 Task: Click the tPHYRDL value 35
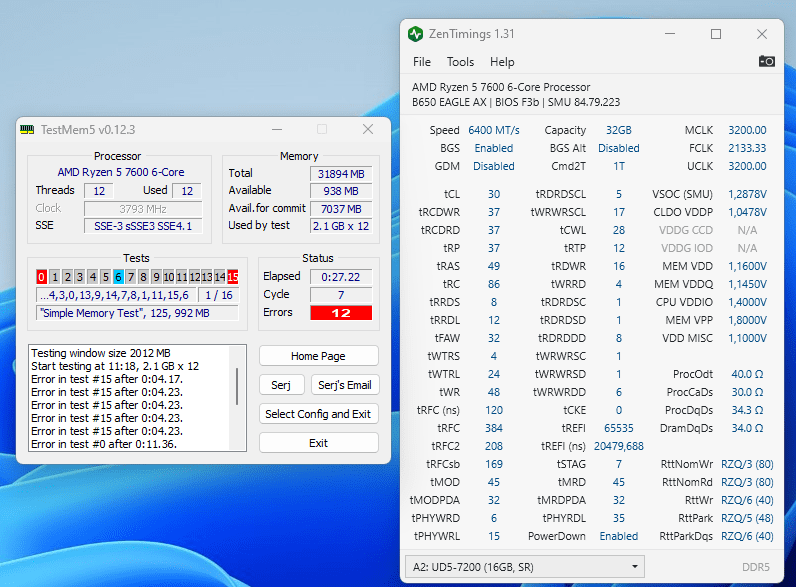619,518
